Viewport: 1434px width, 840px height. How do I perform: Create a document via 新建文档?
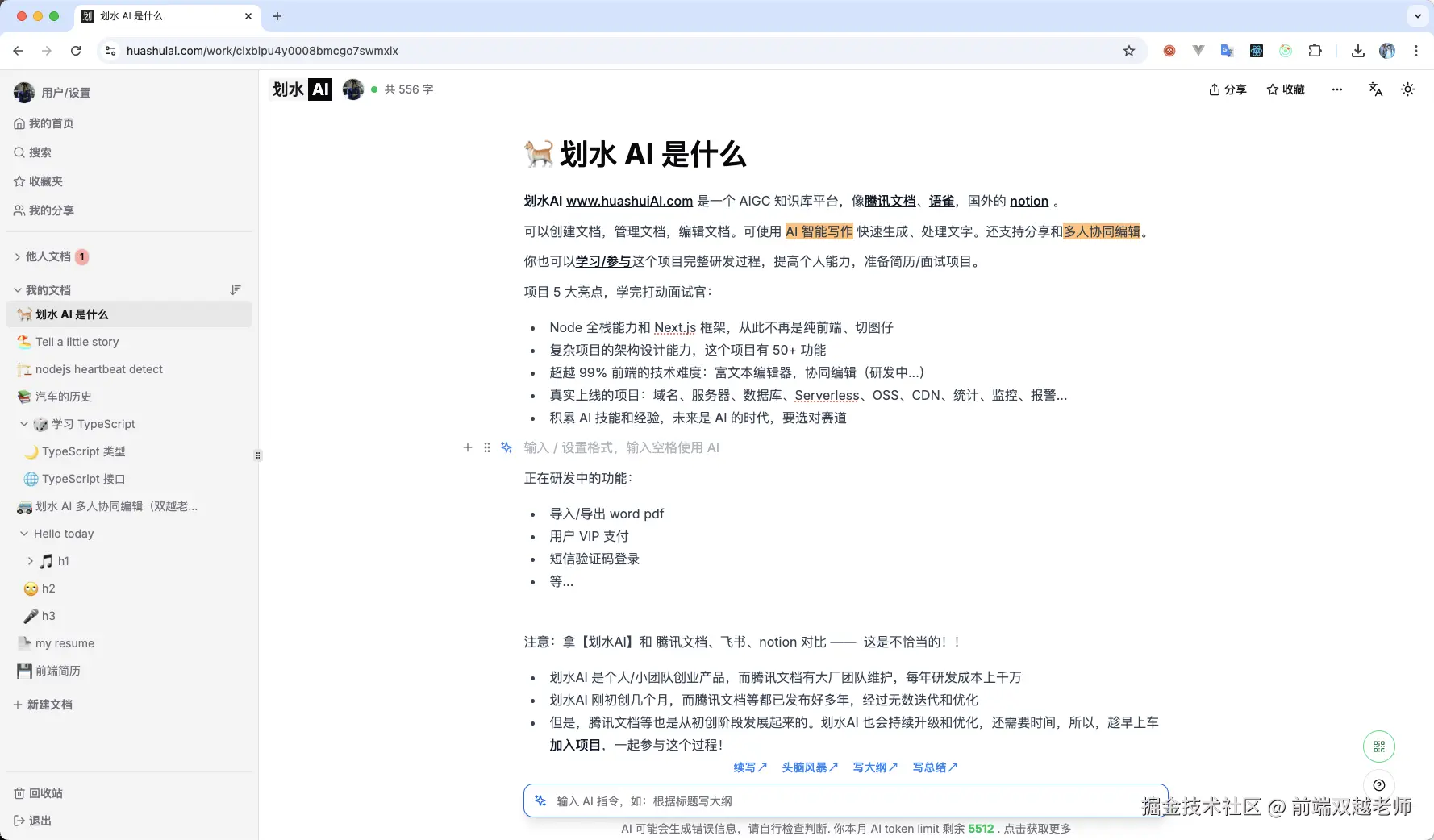click(x=44, y=705)
